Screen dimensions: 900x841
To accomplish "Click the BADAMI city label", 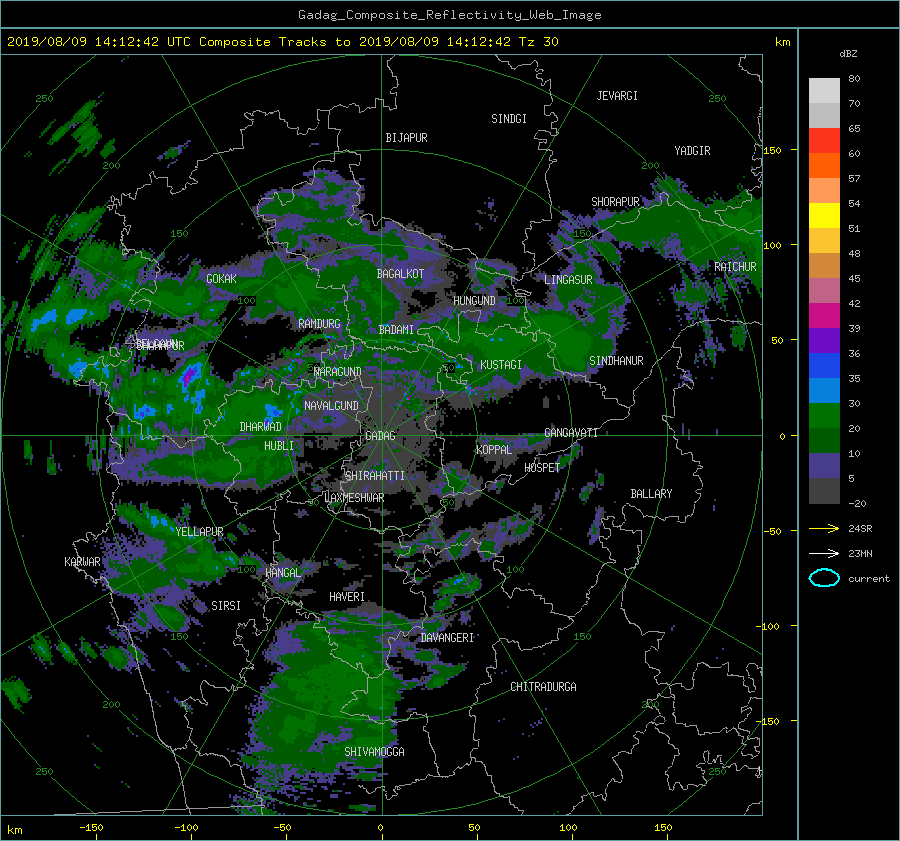I will click(396, 330).
